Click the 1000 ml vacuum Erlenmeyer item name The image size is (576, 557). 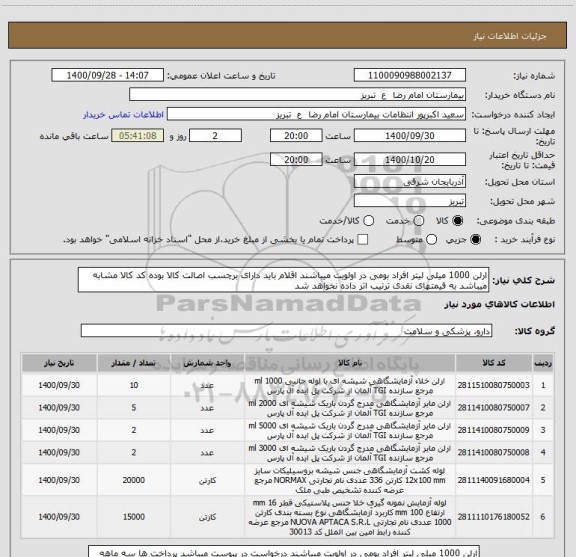(x=350, y=386)
